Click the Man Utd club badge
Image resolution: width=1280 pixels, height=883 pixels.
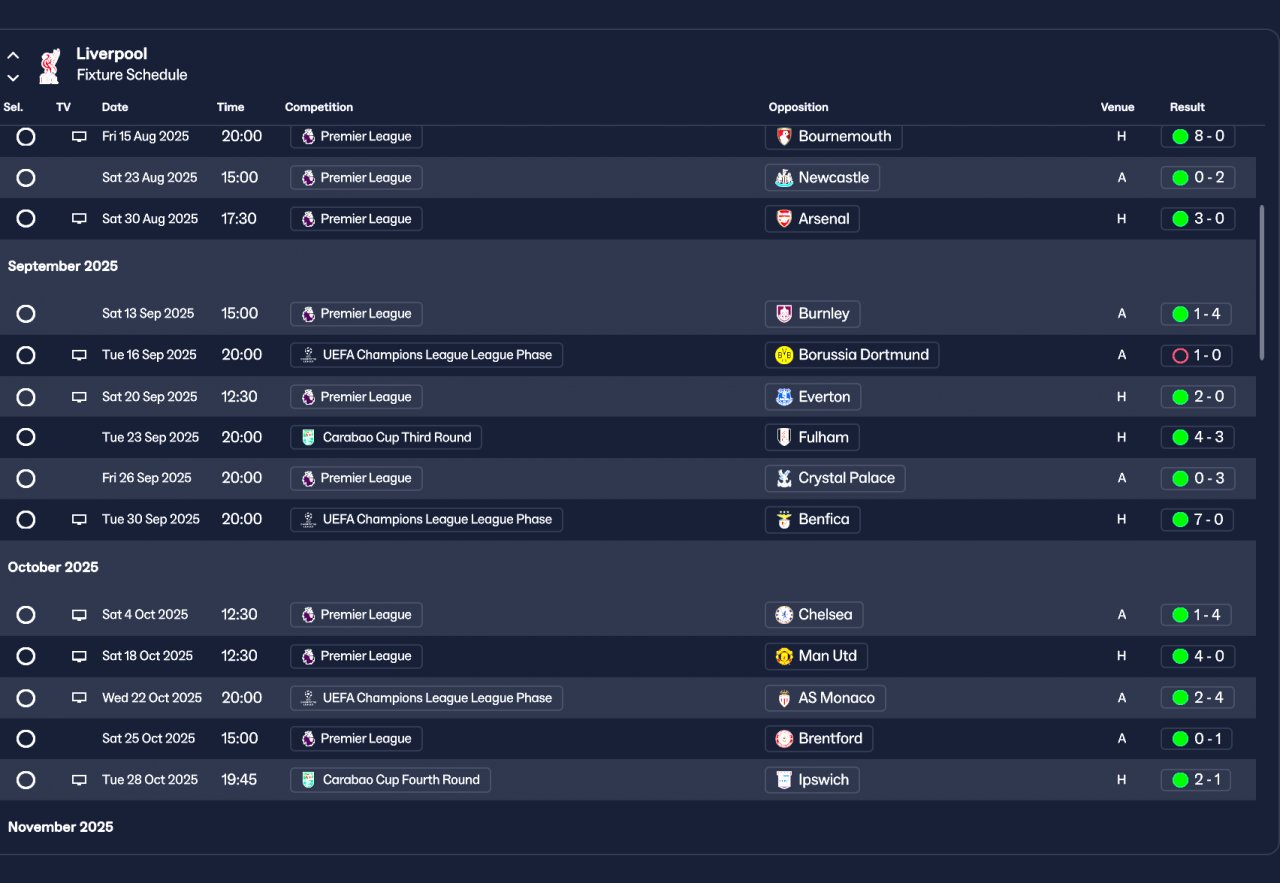(x=784, y=656)
